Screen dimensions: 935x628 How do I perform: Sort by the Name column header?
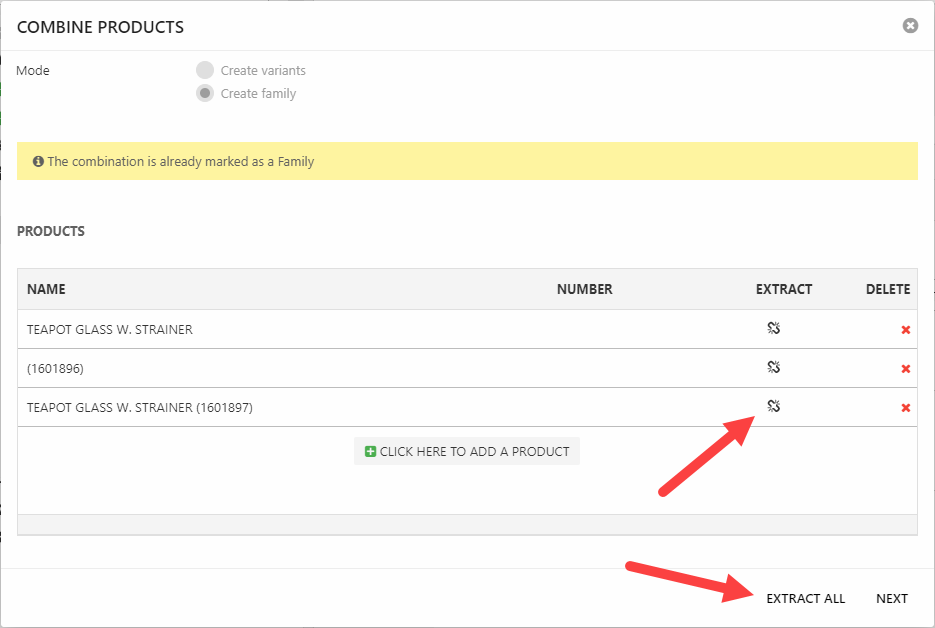click(46, 289)
